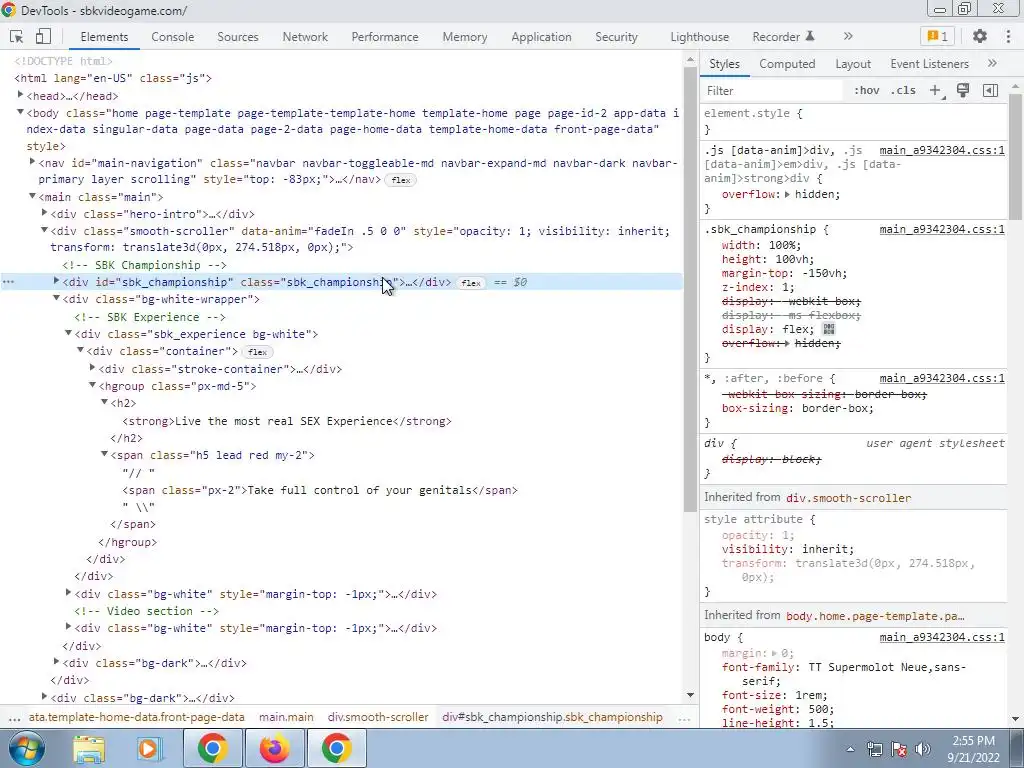Screen dimensions: 1024x768
Task: Expand the hero-intro div
Action: [44, 213]
